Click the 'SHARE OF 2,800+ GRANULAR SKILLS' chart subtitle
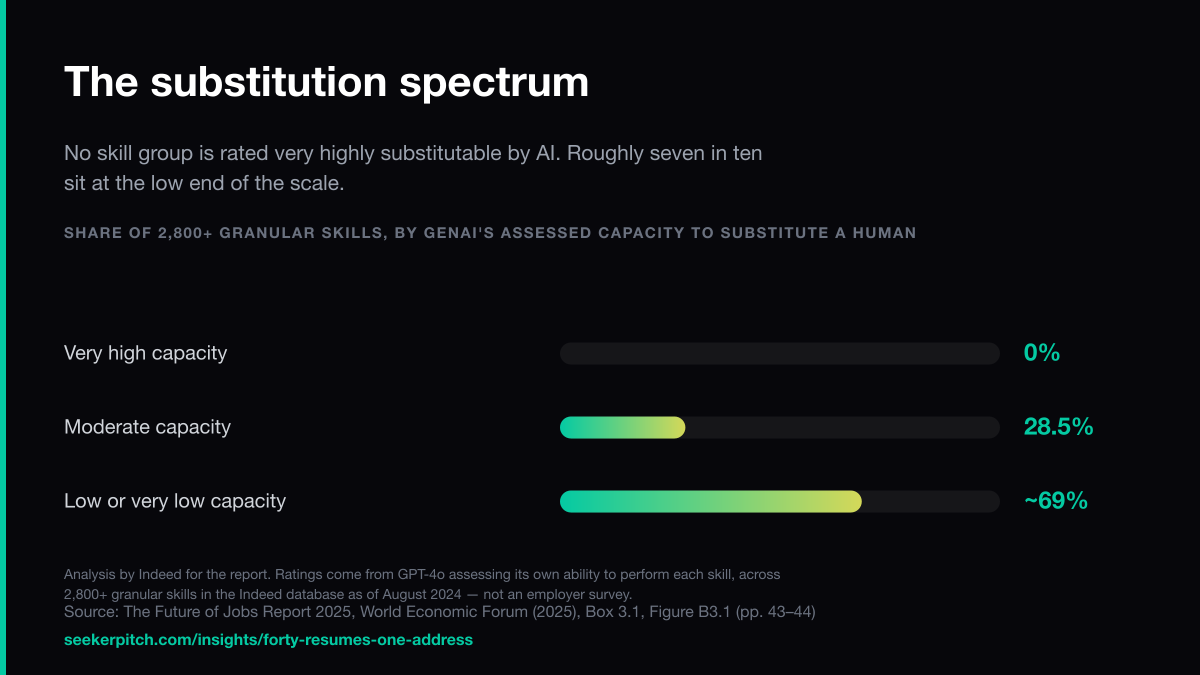 tap(490, 233)
